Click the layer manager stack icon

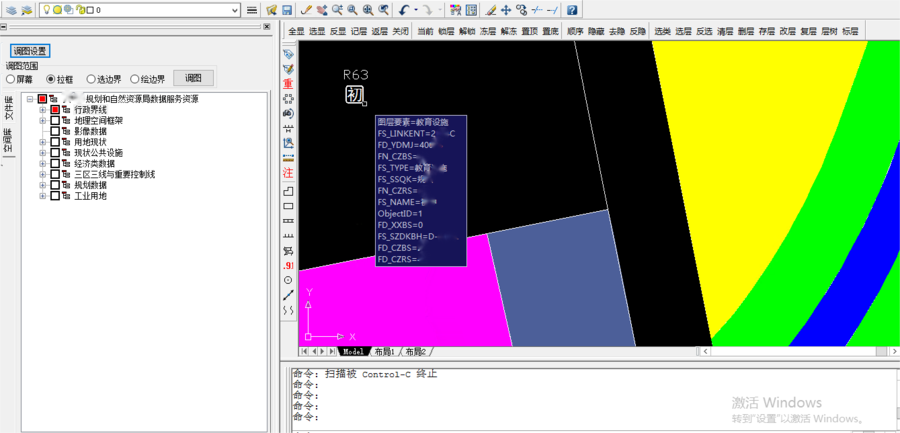coord(10,9)
